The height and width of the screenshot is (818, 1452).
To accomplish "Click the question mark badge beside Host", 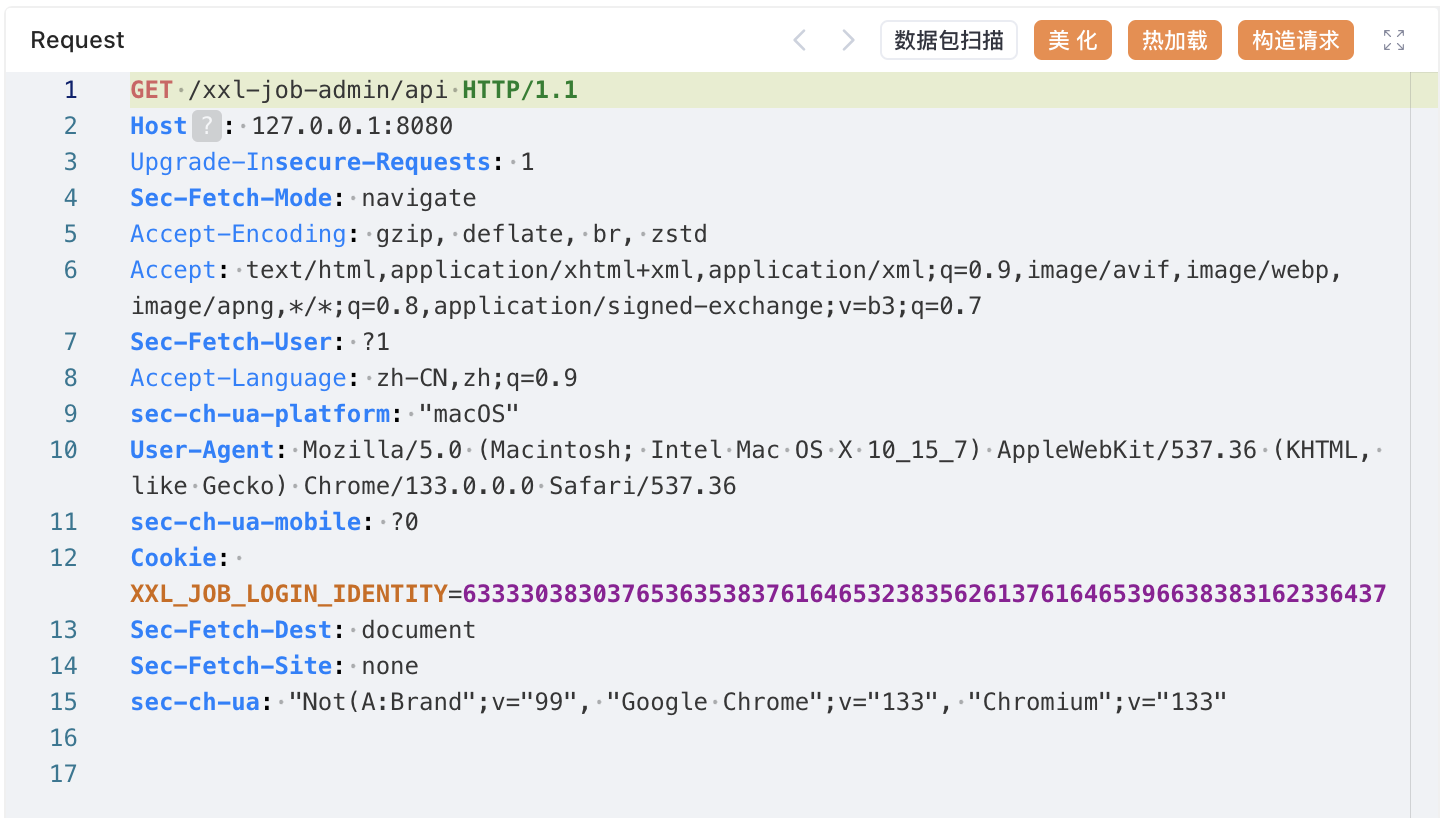I will [205, 126].
